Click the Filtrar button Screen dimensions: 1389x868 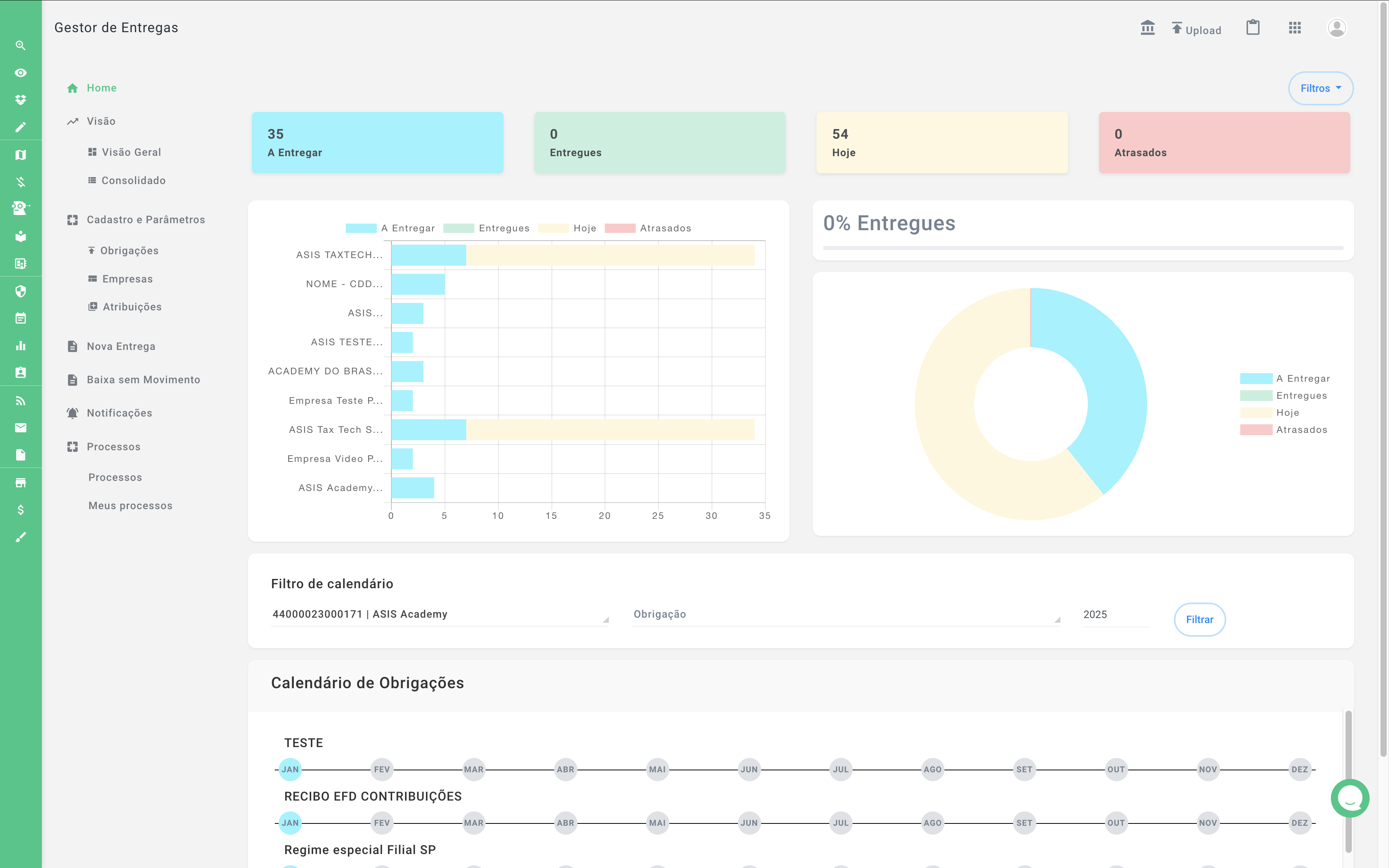click(1199, 620)
